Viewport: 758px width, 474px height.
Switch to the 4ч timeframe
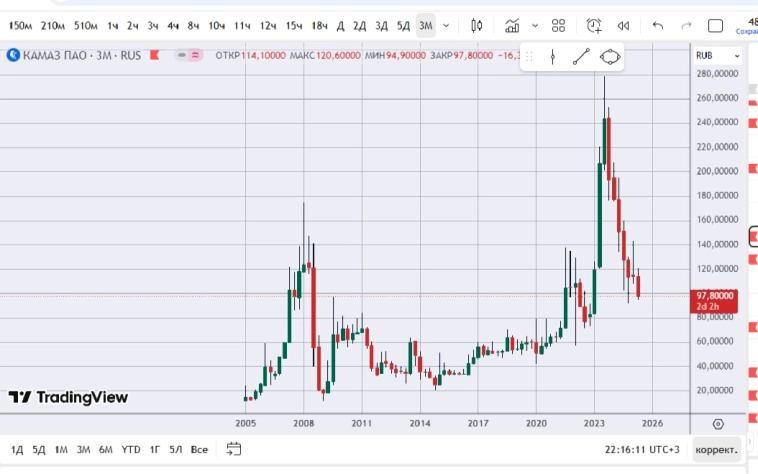(173, 26)
